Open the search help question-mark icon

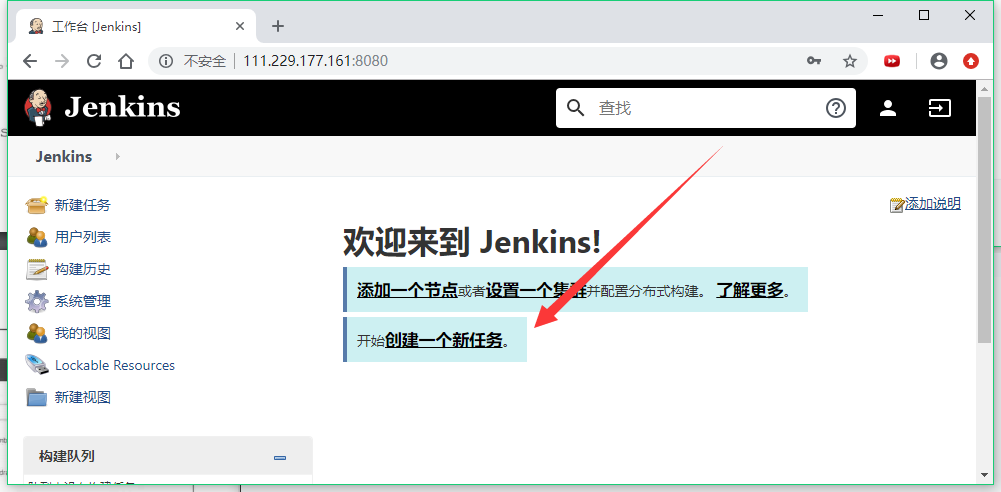(835, 108)
